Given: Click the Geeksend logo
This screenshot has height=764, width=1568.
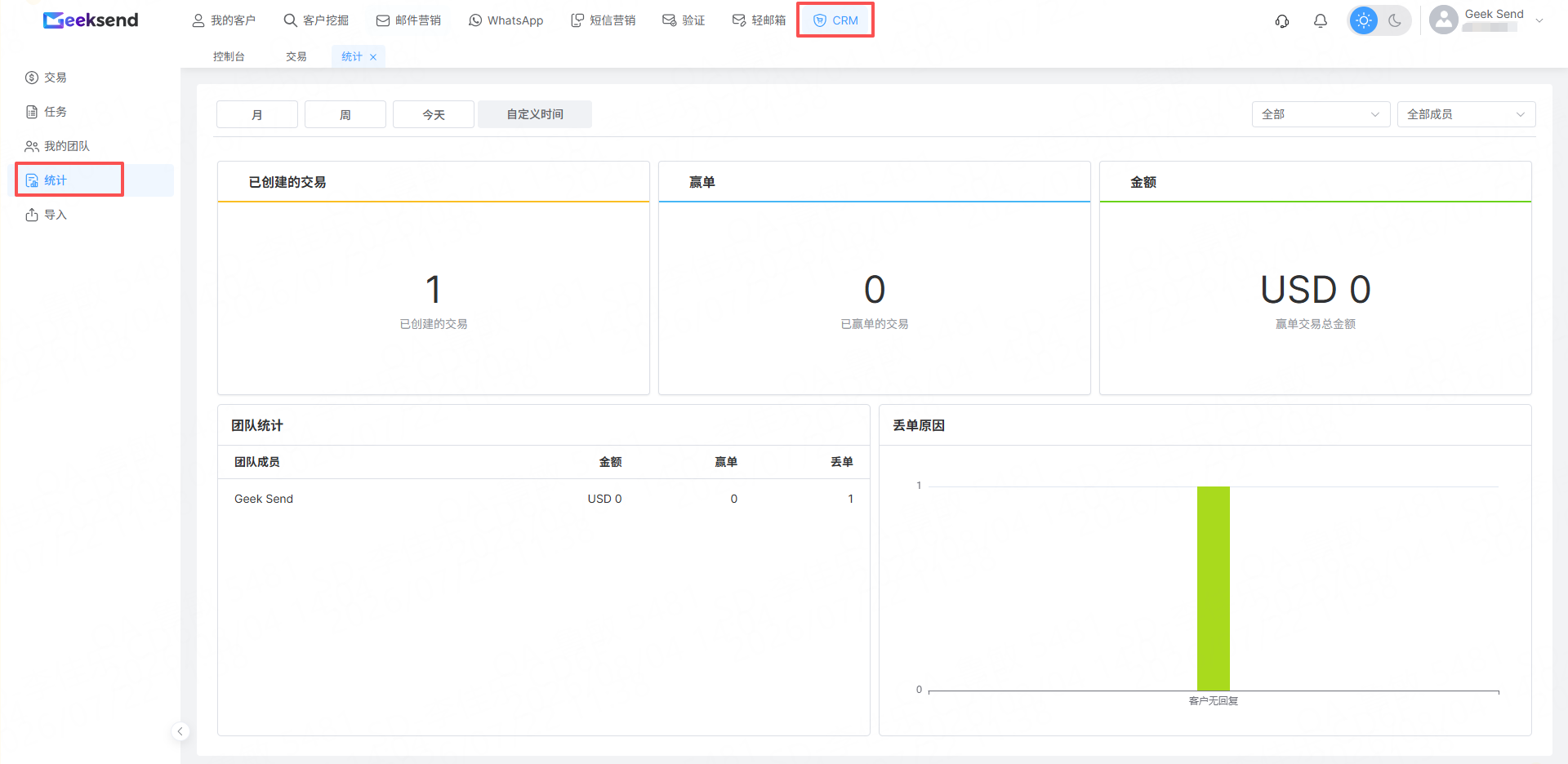Looking at the screenshot, I should tap(91, 20).
